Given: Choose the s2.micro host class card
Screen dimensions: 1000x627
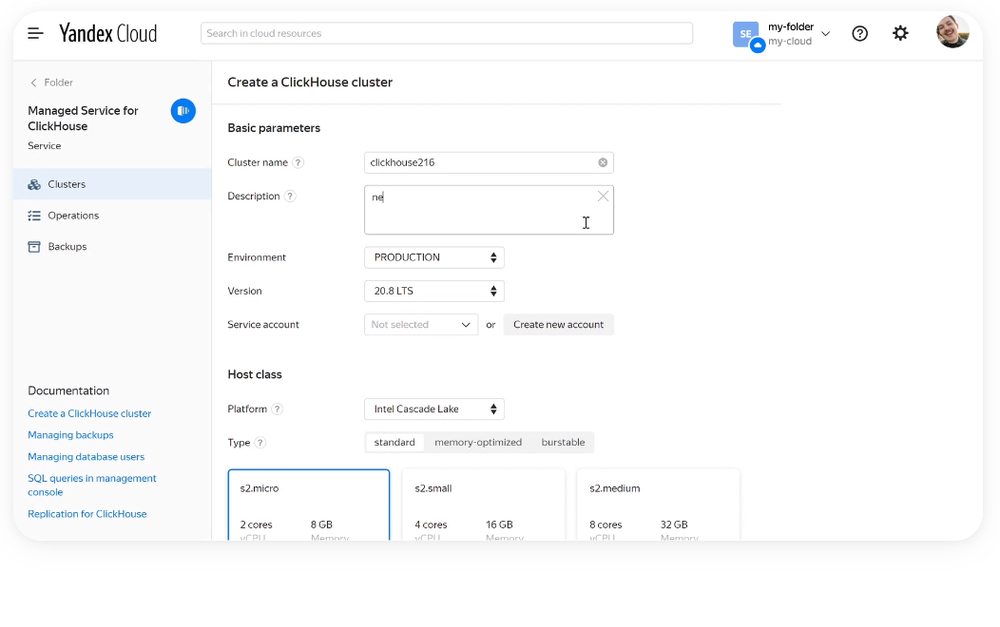Looking at the screenshot, I should coord(309,505).
